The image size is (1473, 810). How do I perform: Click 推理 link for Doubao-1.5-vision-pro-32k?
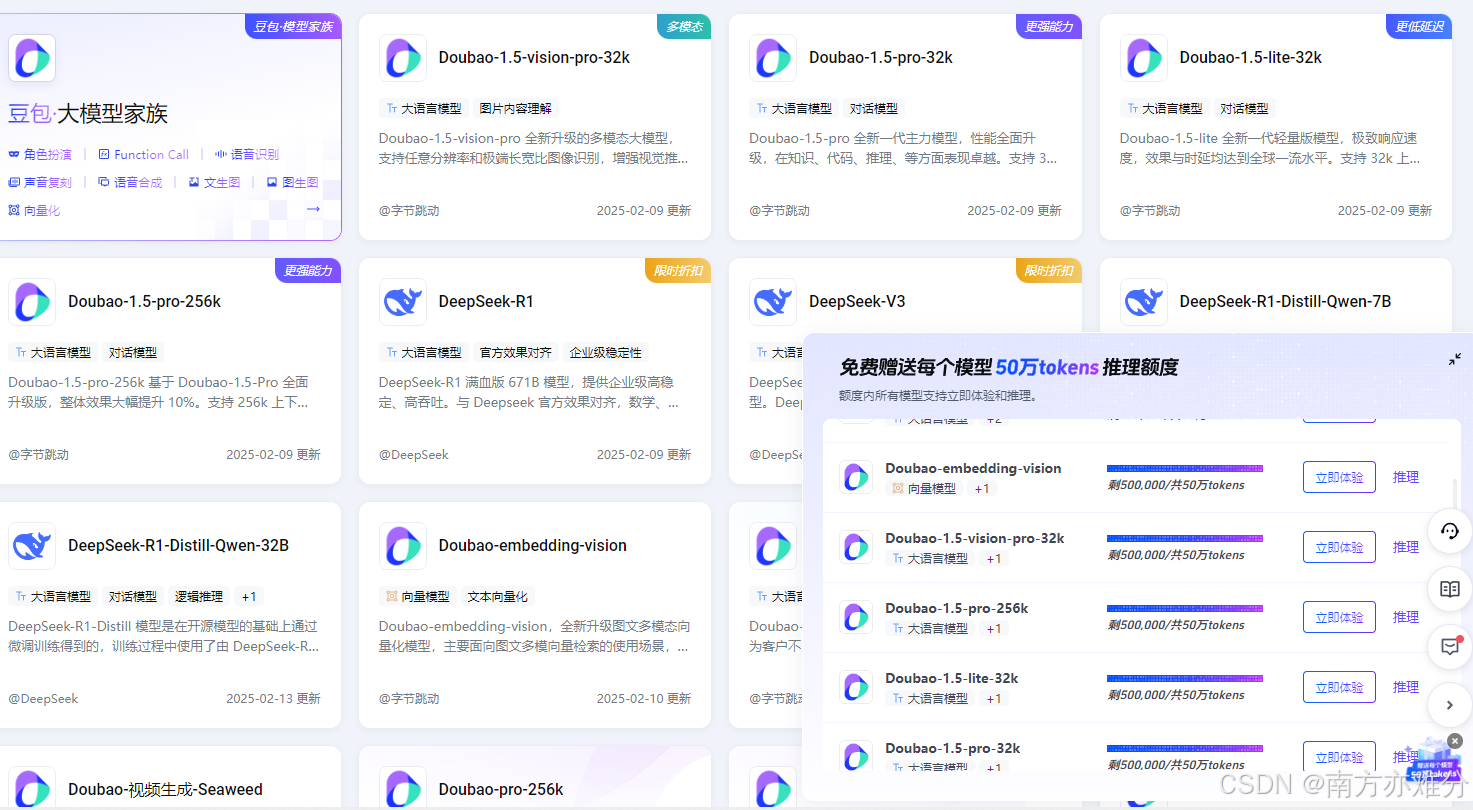click(1406, 547)
